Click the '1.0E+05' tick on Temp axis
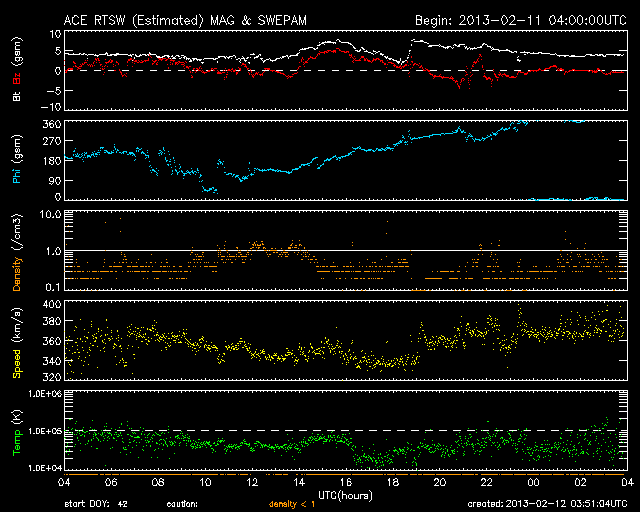The height and width of the screenshot is (512, 640). (45, 431)
